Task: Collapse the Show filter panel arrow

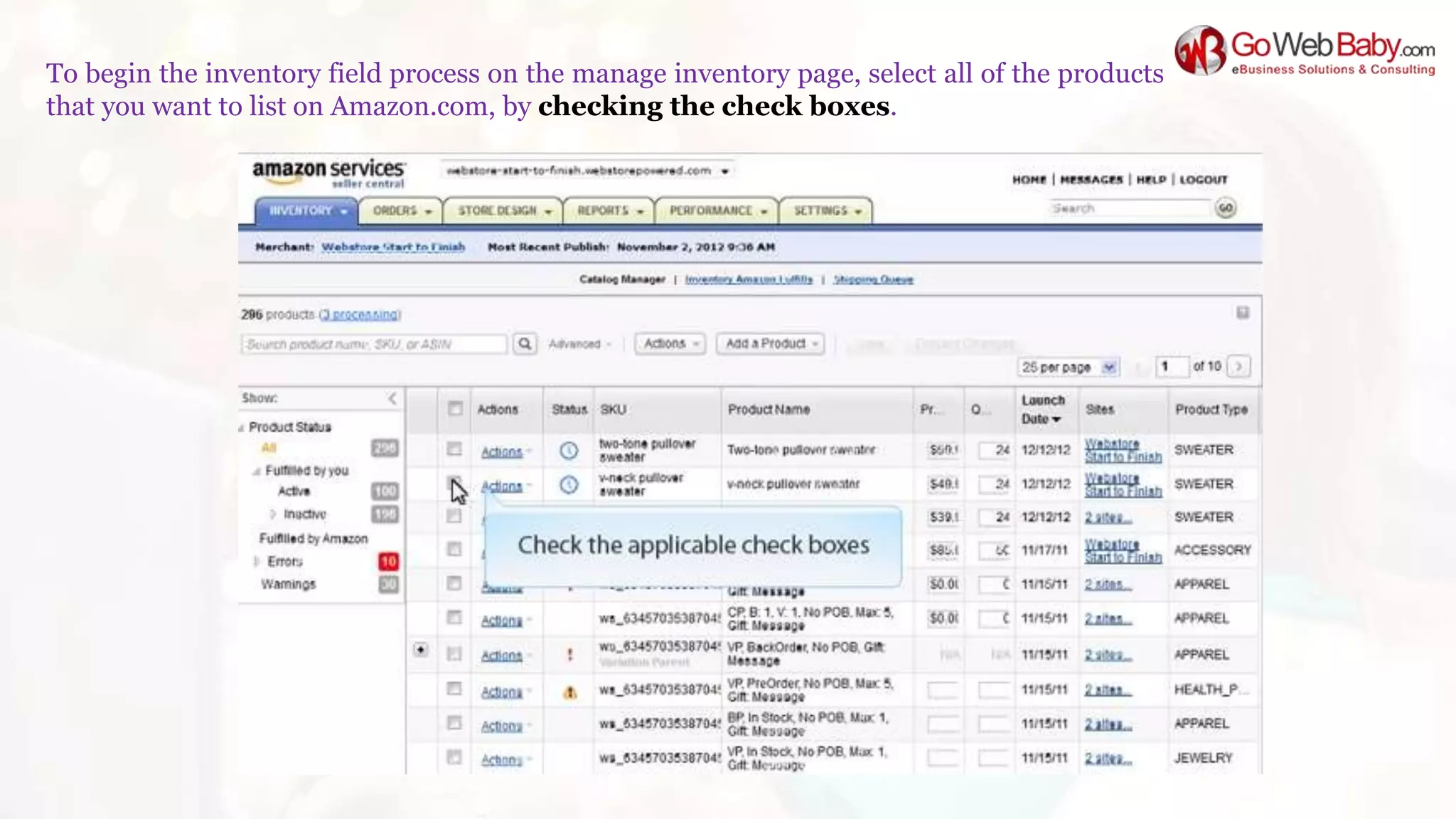Action: [x=392, y=398]
